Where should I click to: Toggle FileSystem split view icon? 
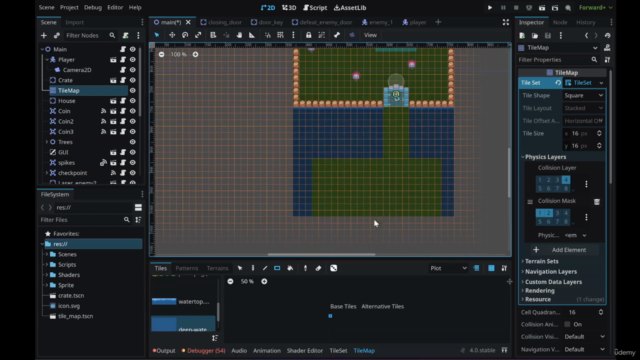click(x=138, y=207)
